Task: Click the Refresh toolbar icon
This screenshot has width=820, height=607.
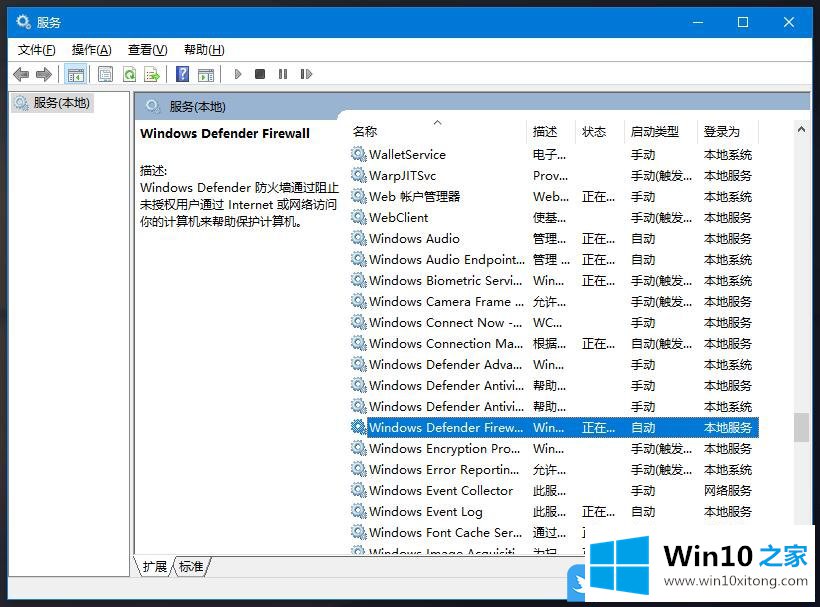Action: (129, 74)
